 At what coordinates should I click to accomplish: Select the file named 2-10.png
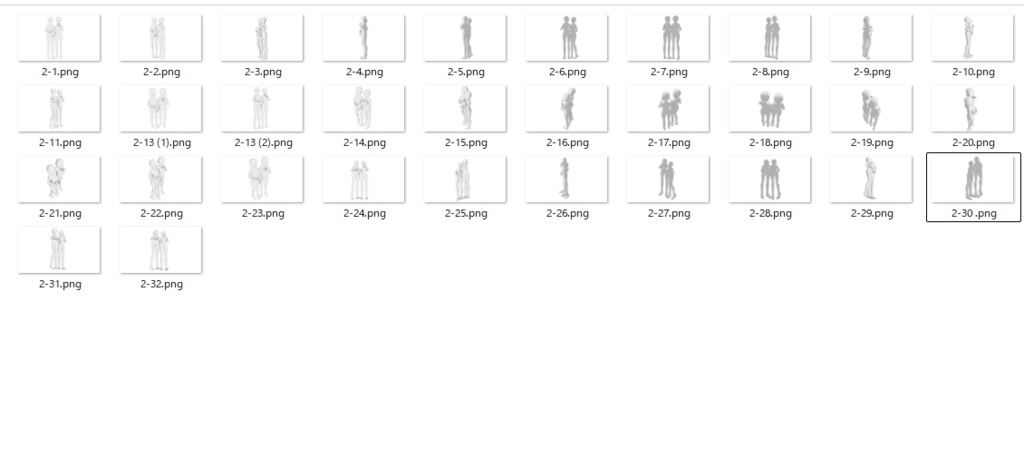tap(973, 38)
